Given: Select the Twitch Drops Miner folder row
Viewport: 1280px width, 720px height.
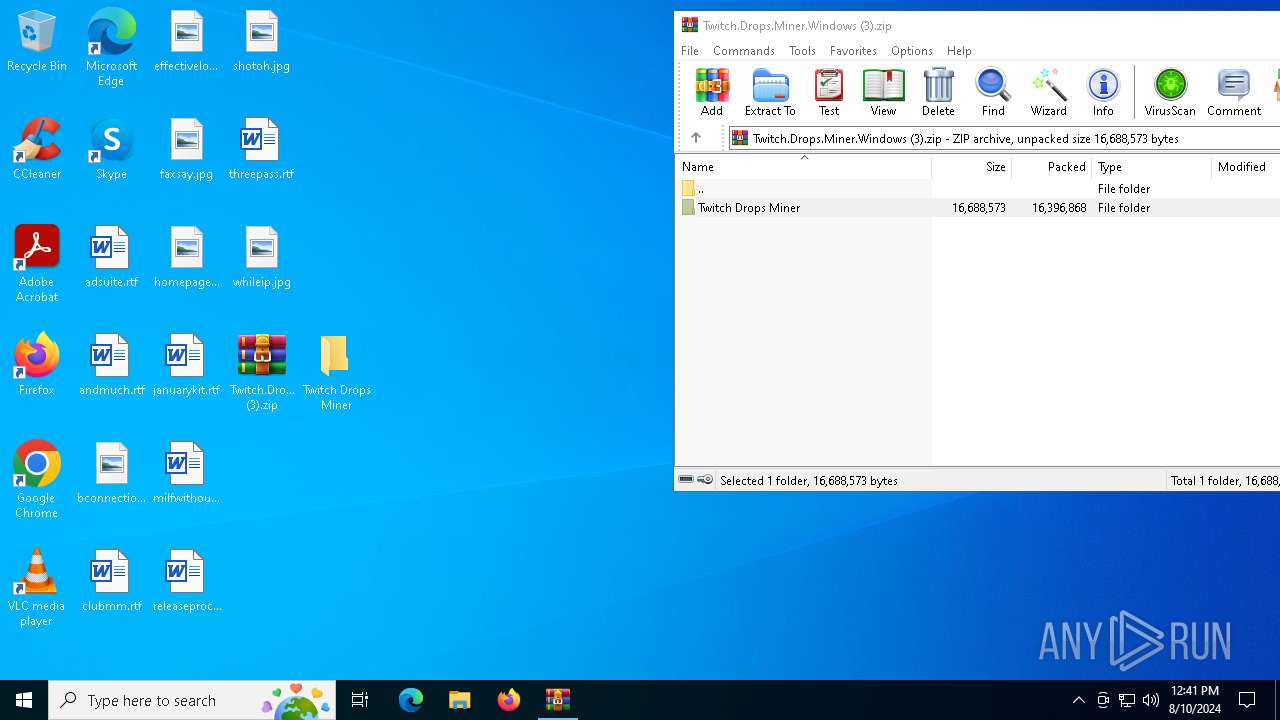Looking at the screenshot, I should (978, 207).
